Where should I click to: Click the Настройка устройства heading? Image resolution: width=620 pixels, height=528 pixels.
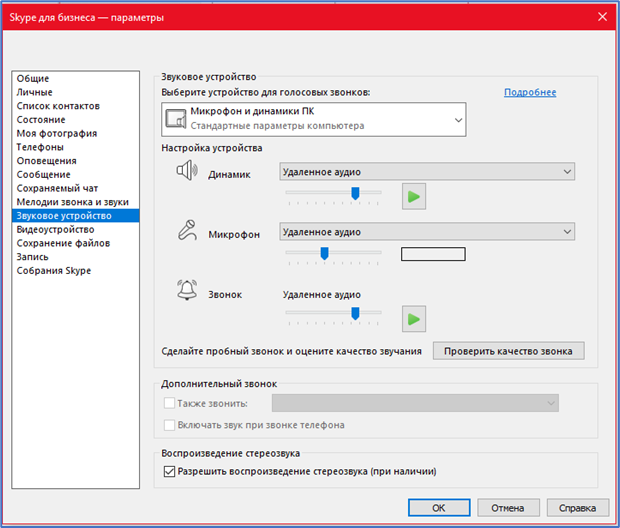click(x=212, y=148)
